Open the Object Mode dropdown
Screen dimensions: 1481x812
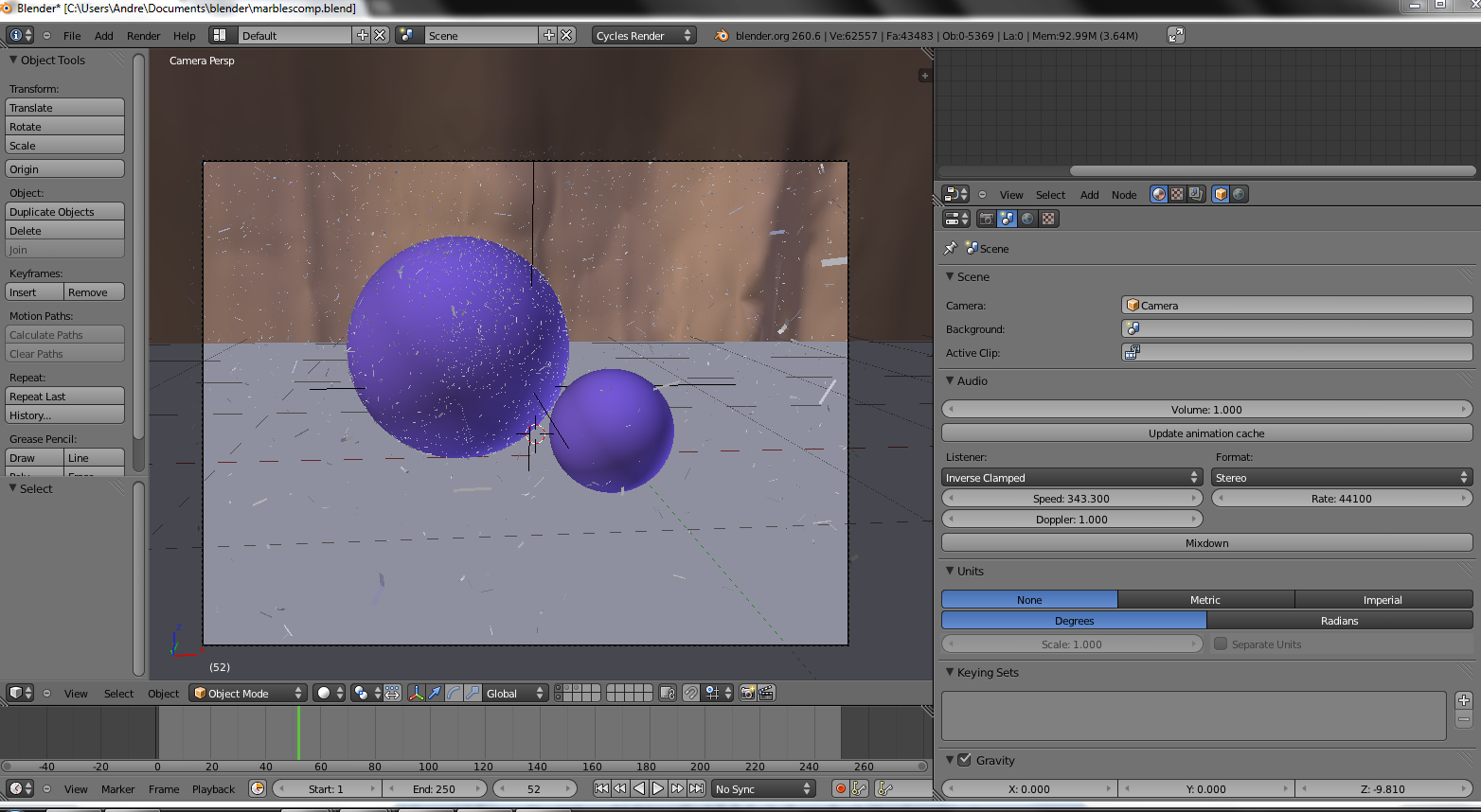click(248, 694)
